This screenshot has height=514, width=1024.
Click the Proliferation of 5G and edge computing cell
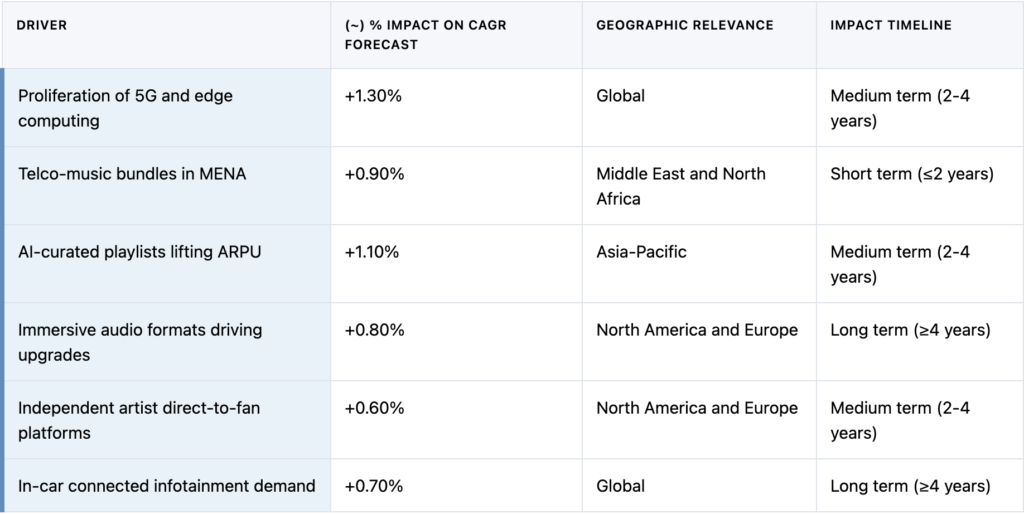[x=125, y=108]
